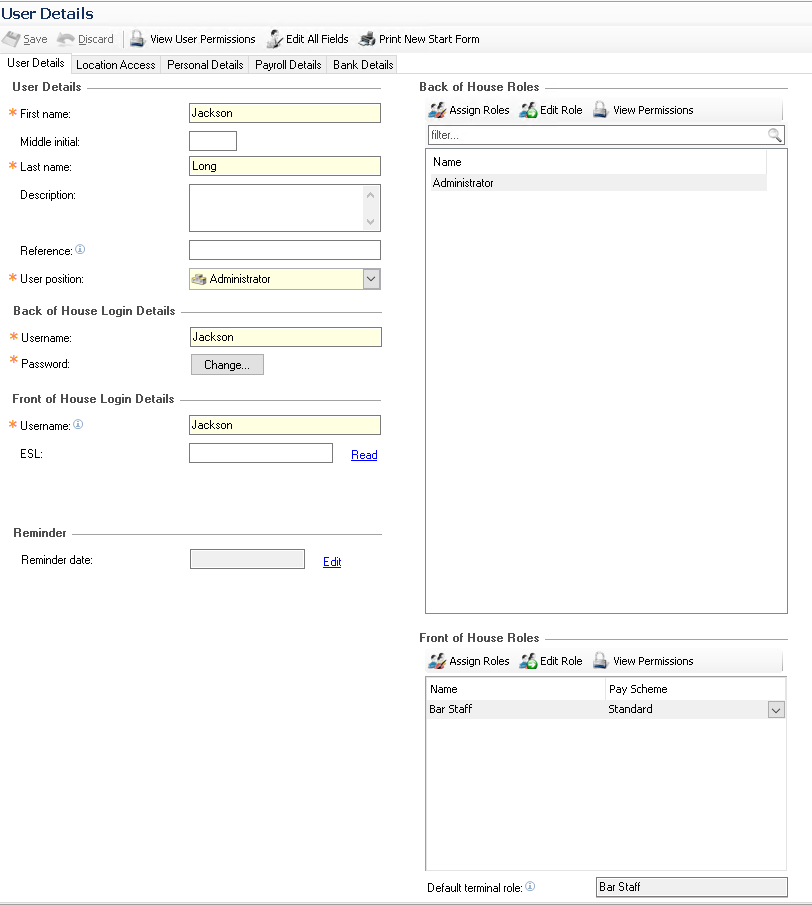Click the Read link next to ESL
The image size is (812, 905).
pyautogui.click(x=364, y=455)
